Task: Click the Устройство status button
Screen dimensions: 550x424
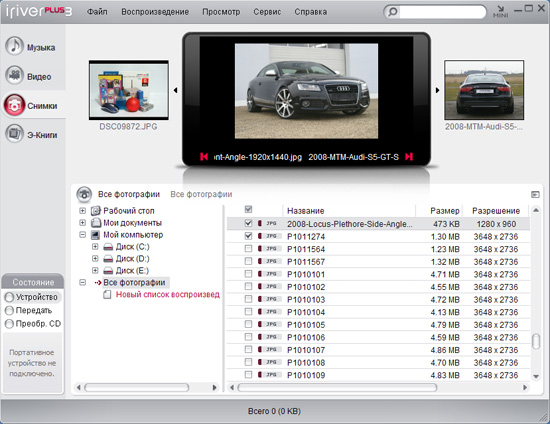Action: (x=33, y=297)
